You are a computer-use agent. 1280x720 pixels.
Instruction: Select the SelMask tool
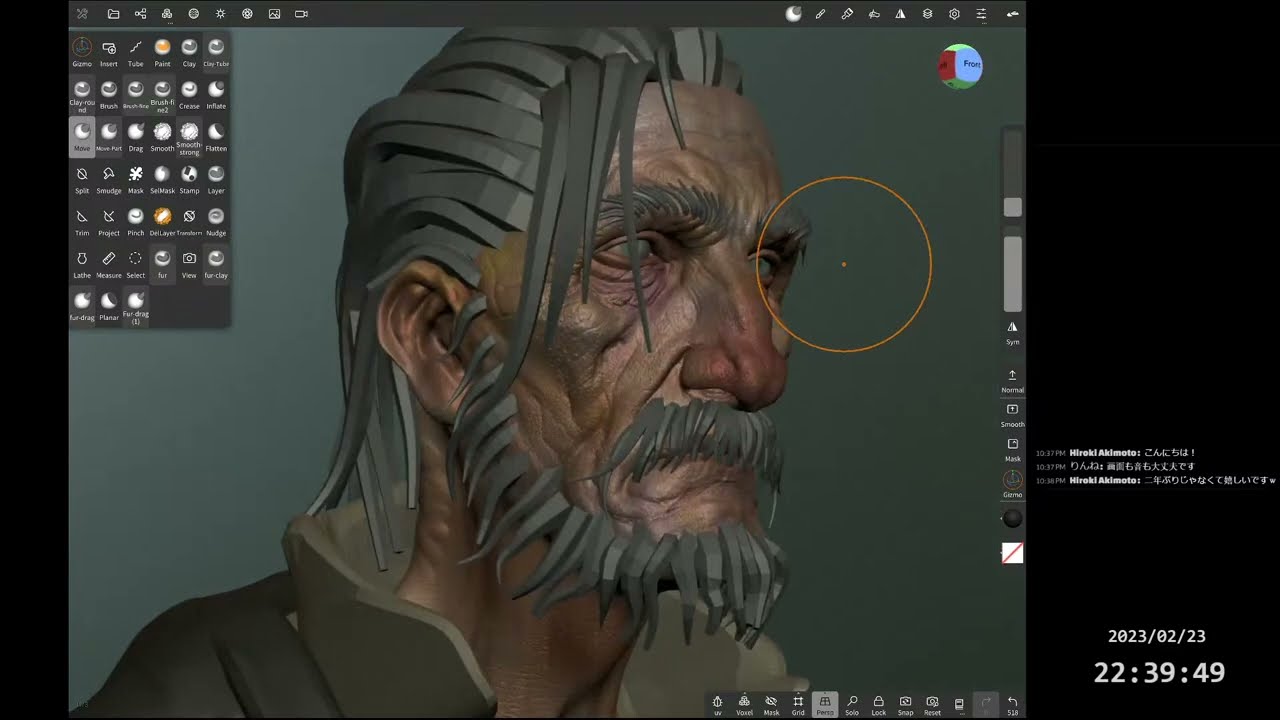162,179
